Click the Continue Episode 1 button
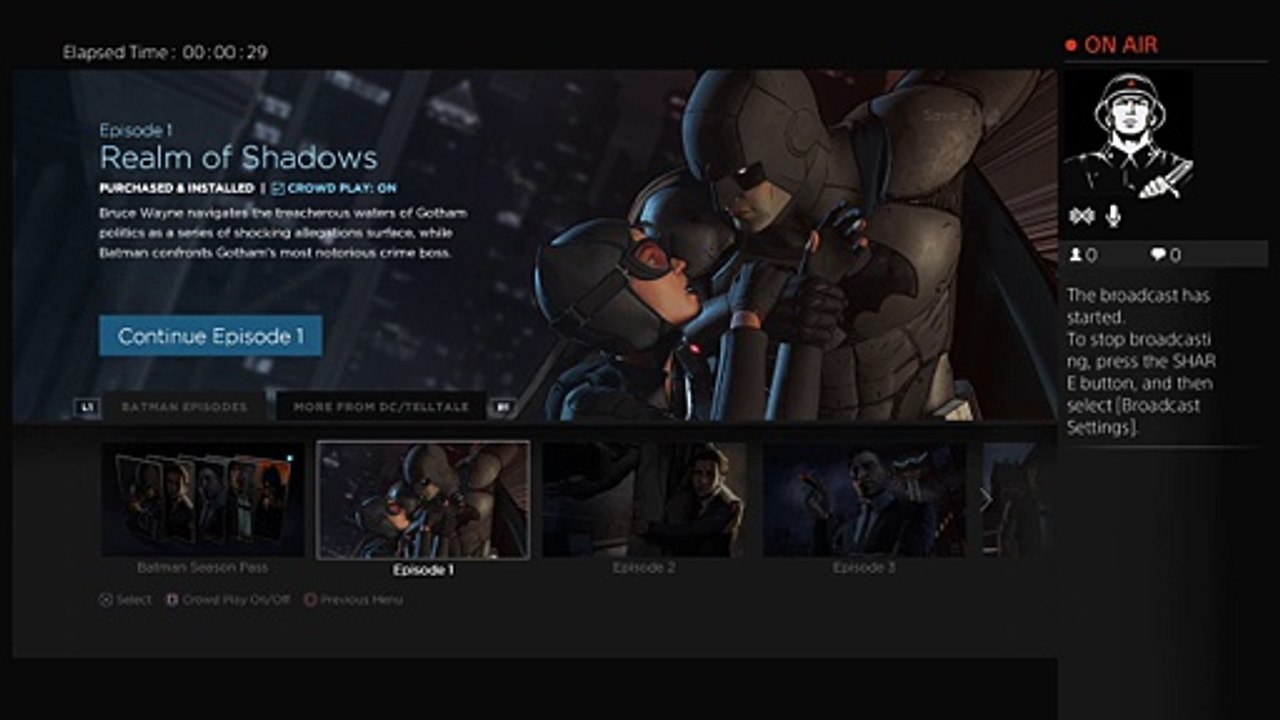The image size is (1280, 720). point(211,336)
